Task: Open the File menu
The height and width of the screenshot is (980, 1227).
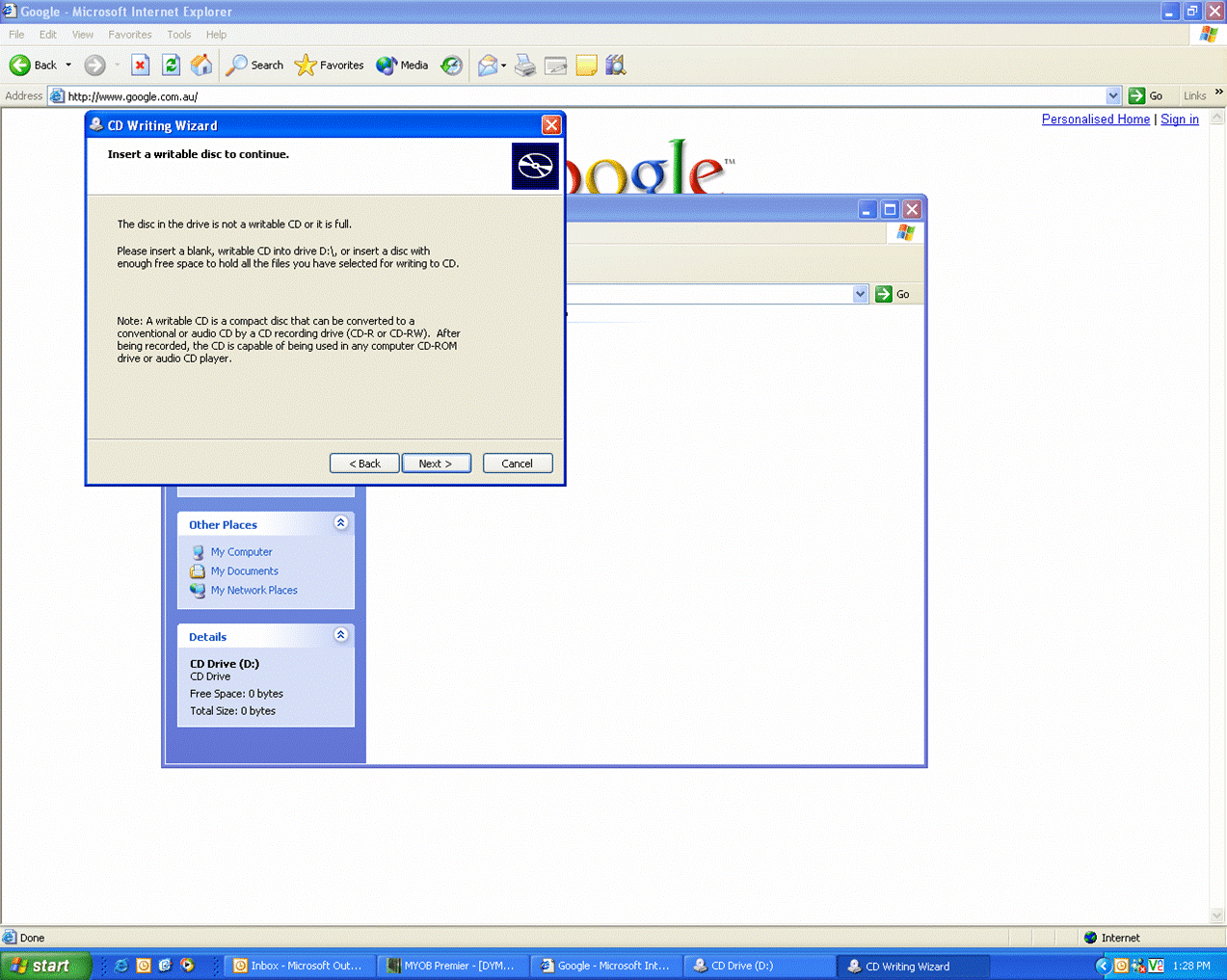Action: click(16, 35)
